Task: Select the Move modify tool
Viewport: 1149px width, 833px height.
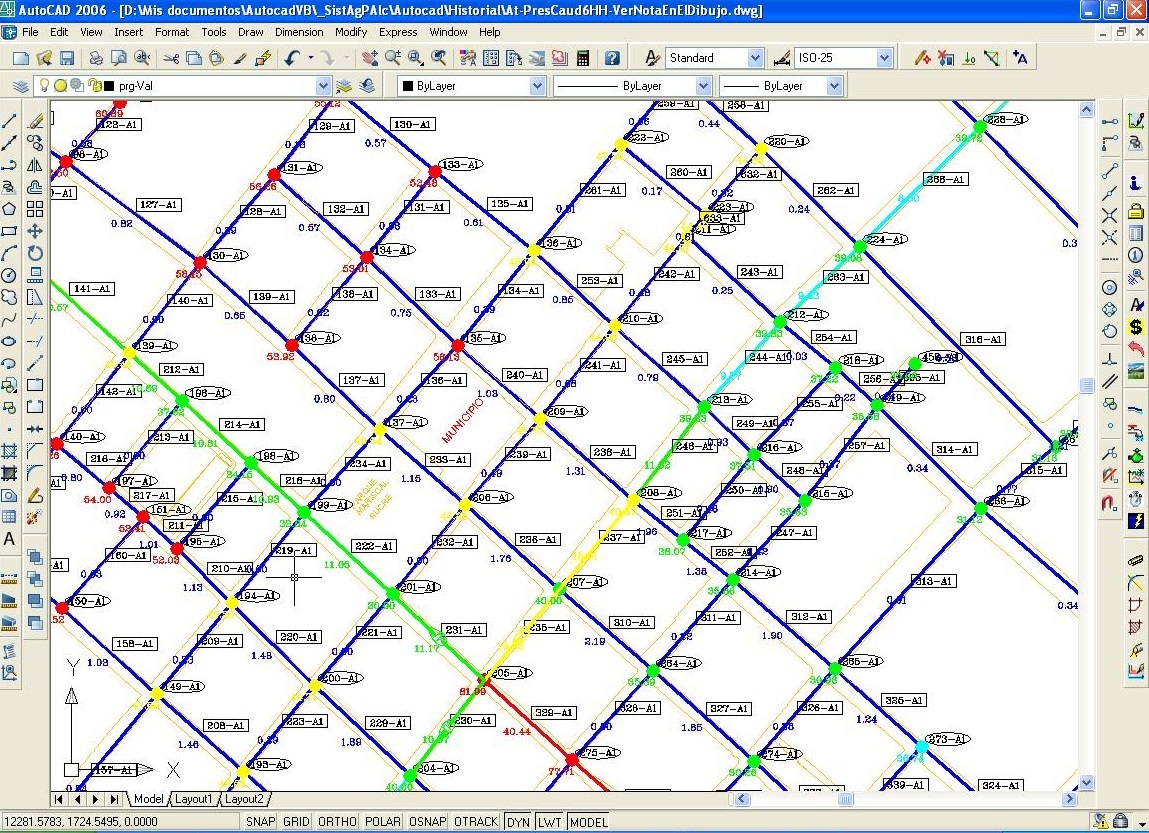Action: (35, 231)
